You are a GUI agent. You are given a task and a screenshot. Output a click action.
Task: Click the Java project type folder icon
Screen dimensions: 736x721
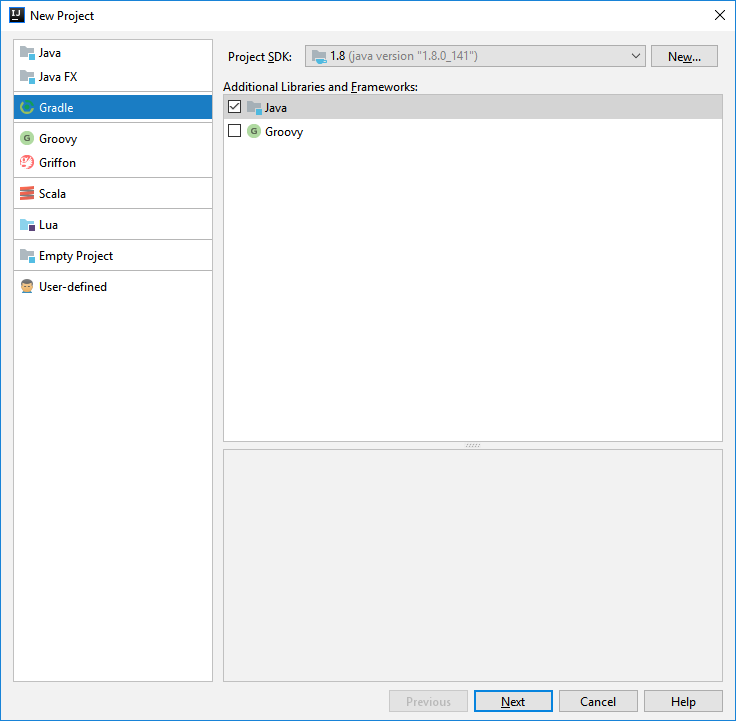pyautogui.click(x=27, y=53)
